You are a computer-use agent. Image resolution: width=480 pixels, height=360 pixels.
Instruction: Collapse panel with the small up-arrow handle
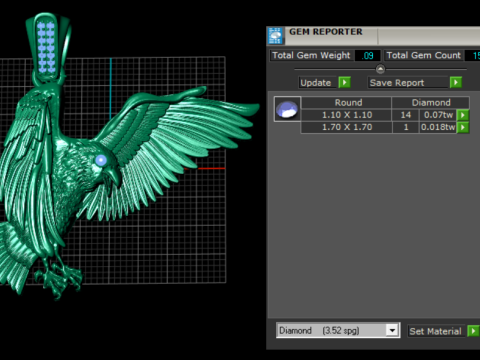[x=380, y=69]
